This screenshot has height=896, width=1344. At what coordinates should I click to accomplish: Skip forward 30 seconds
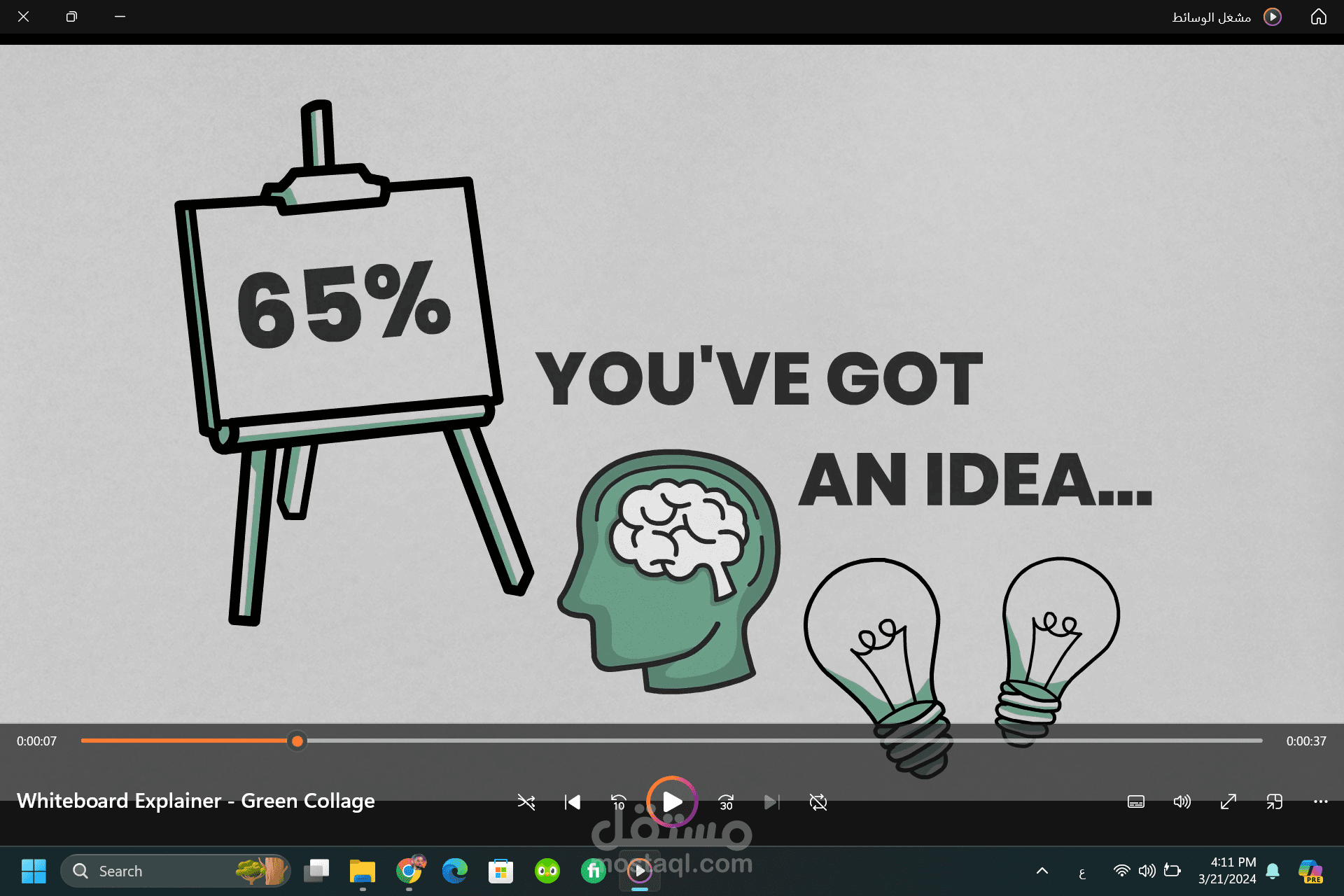pyautogui.click(x=726, y=802)
